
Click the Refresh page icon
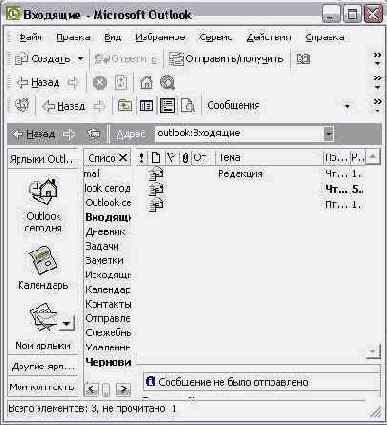click(121, 83)
